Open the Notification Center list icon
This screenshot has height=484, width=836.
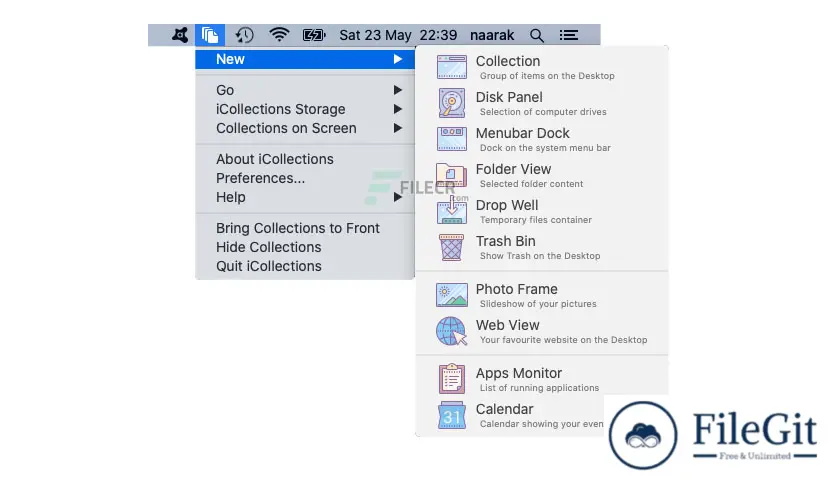tap(568, 35)
